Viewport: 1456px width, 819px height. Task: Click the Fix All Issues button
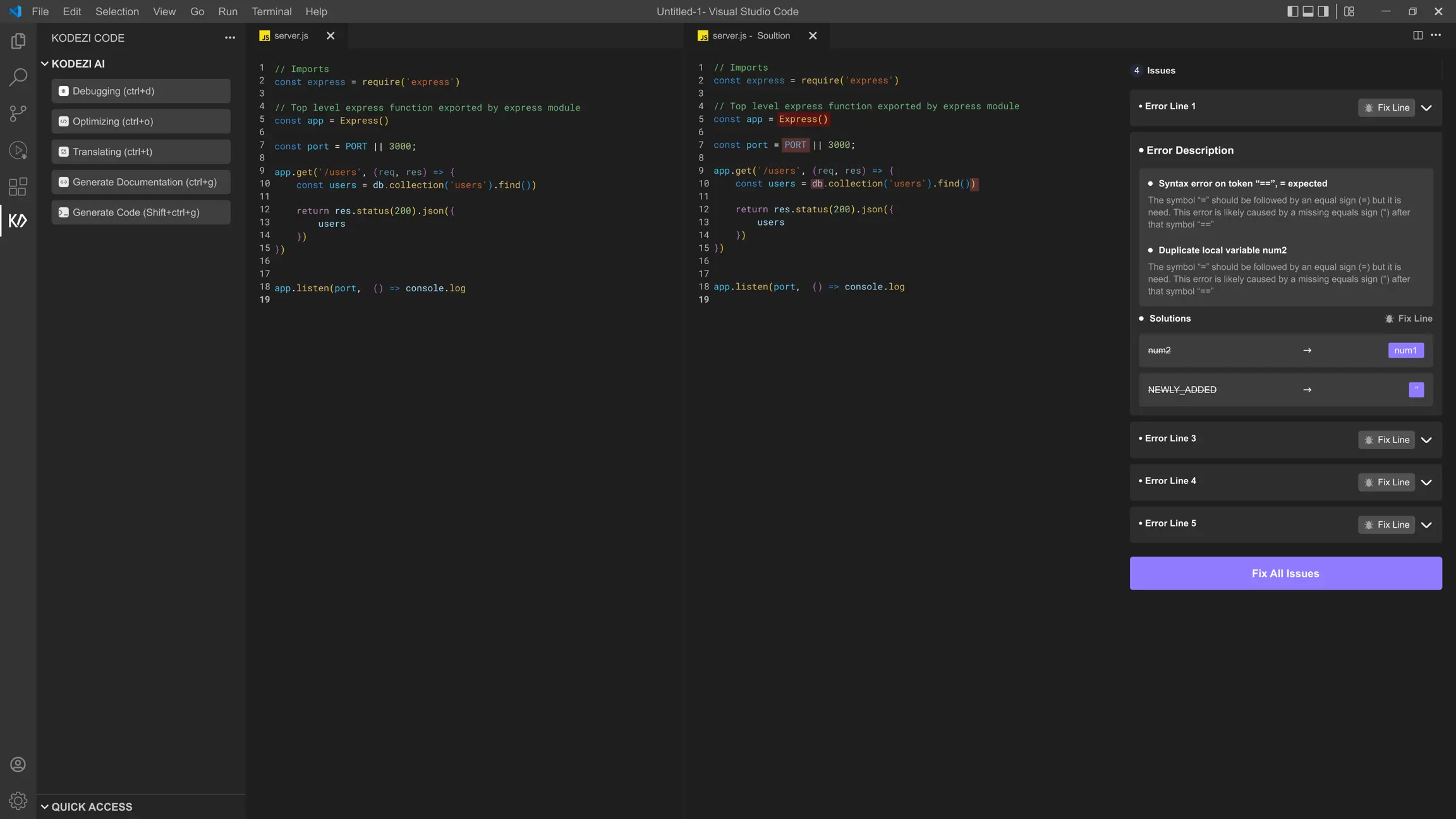[x=1285, y=573]
